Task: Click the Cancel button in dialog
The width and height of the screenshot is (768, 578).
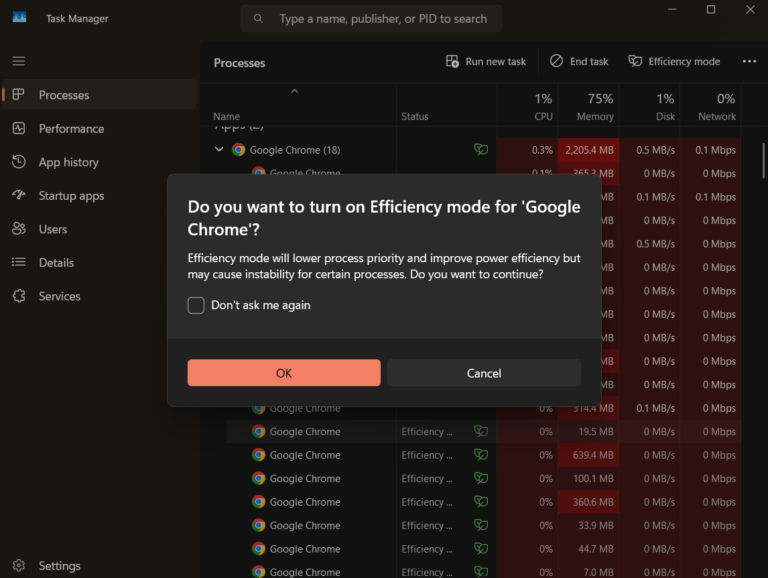Action: [484, 373]
